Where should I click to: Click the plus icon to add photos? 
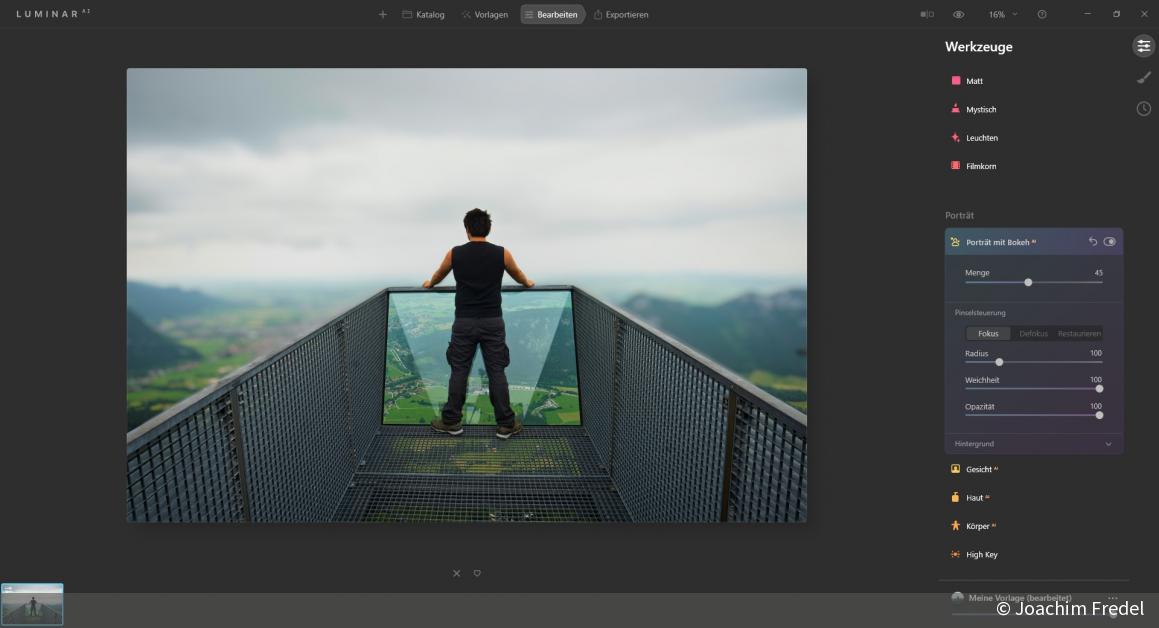pyautogui.click(x=382, y=14)
